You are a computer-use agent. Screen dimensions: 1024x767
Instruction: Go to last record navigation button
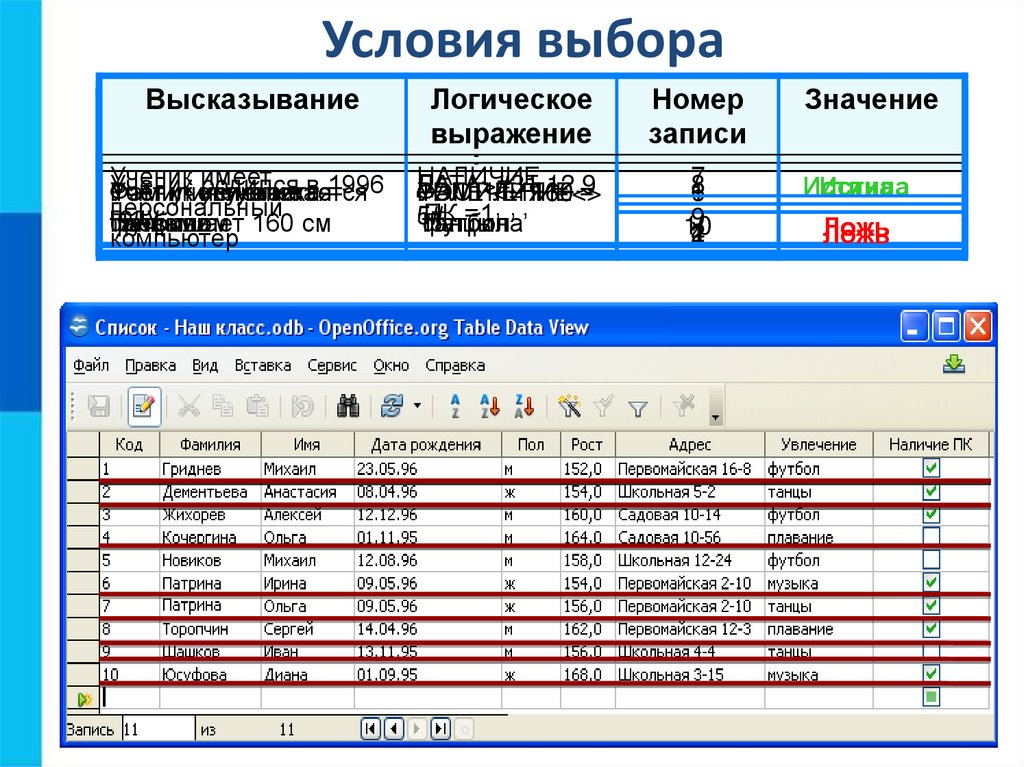pos(439,730)
